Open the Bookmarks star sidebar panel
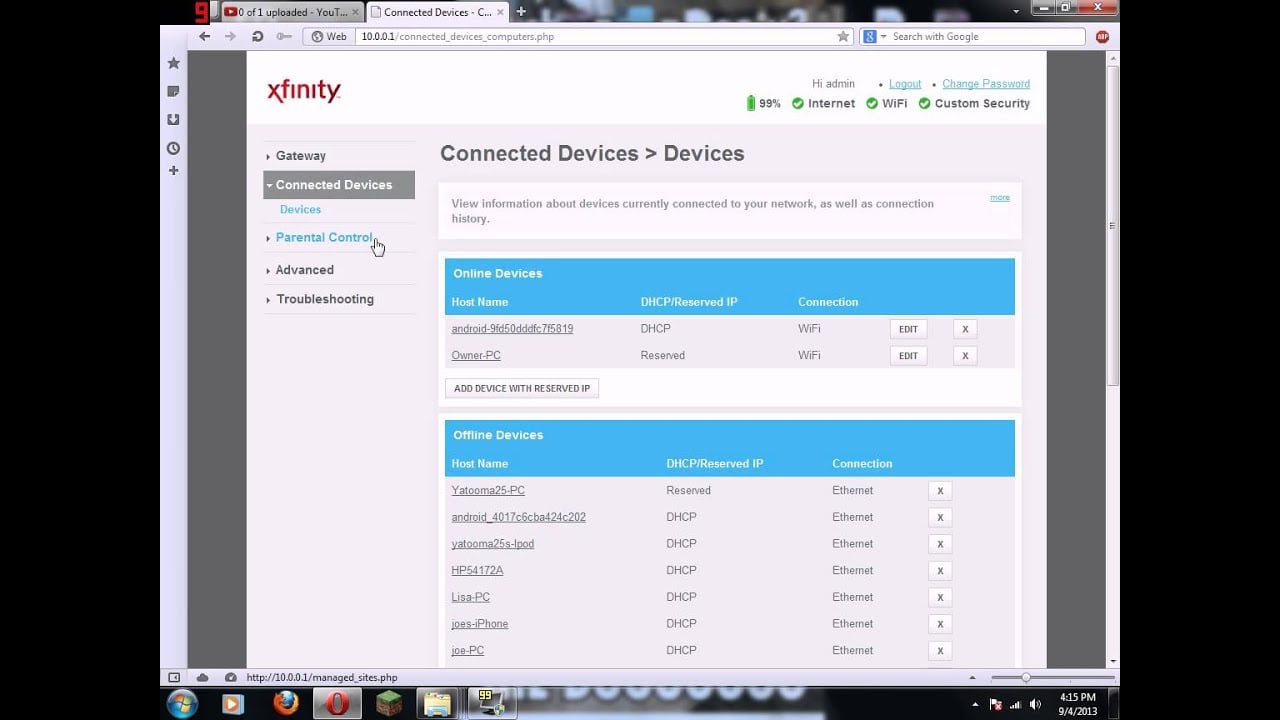 [173, 63]
